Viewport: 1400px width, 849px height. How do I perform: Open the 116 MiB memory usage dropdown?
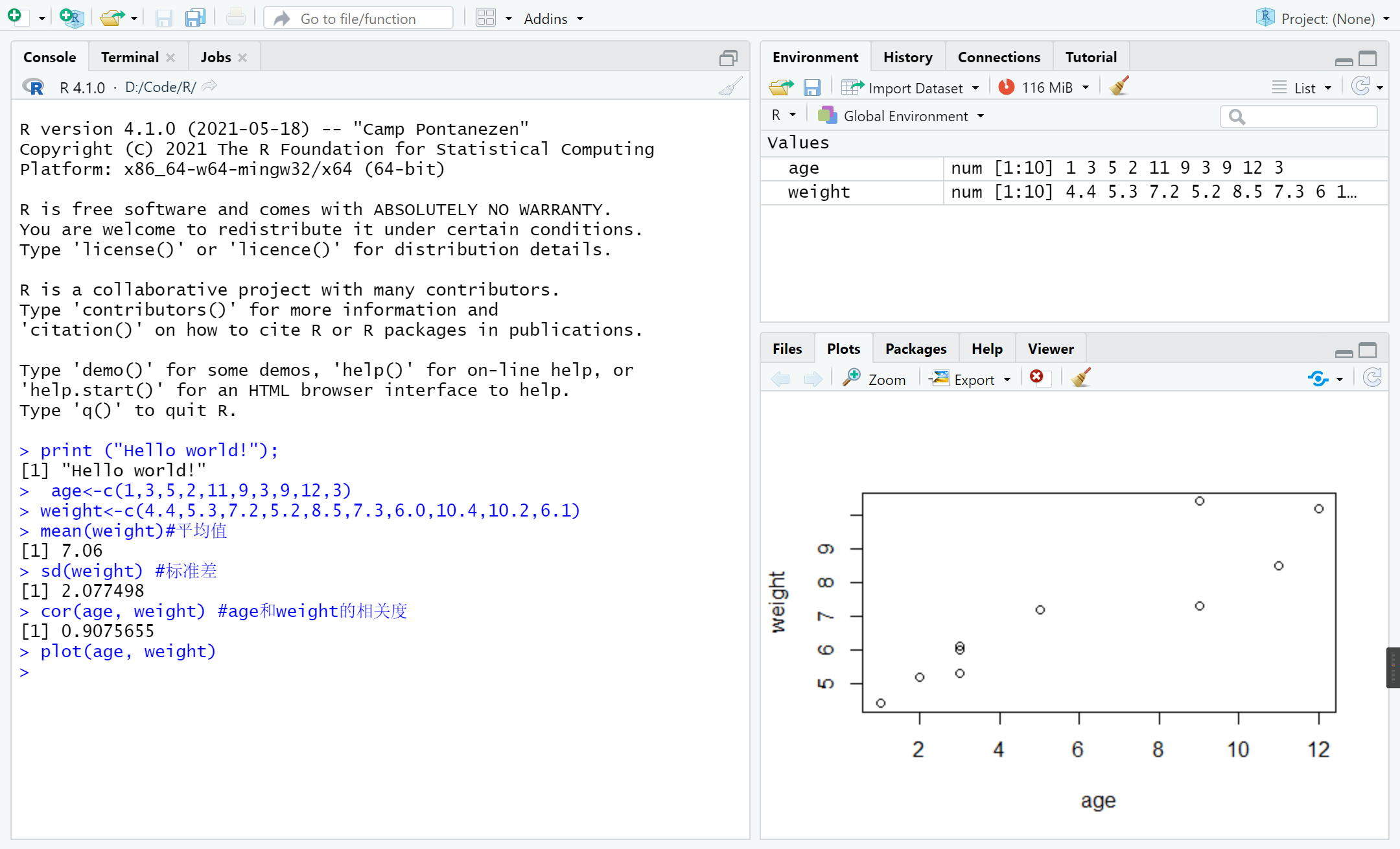click(1044, 87)
